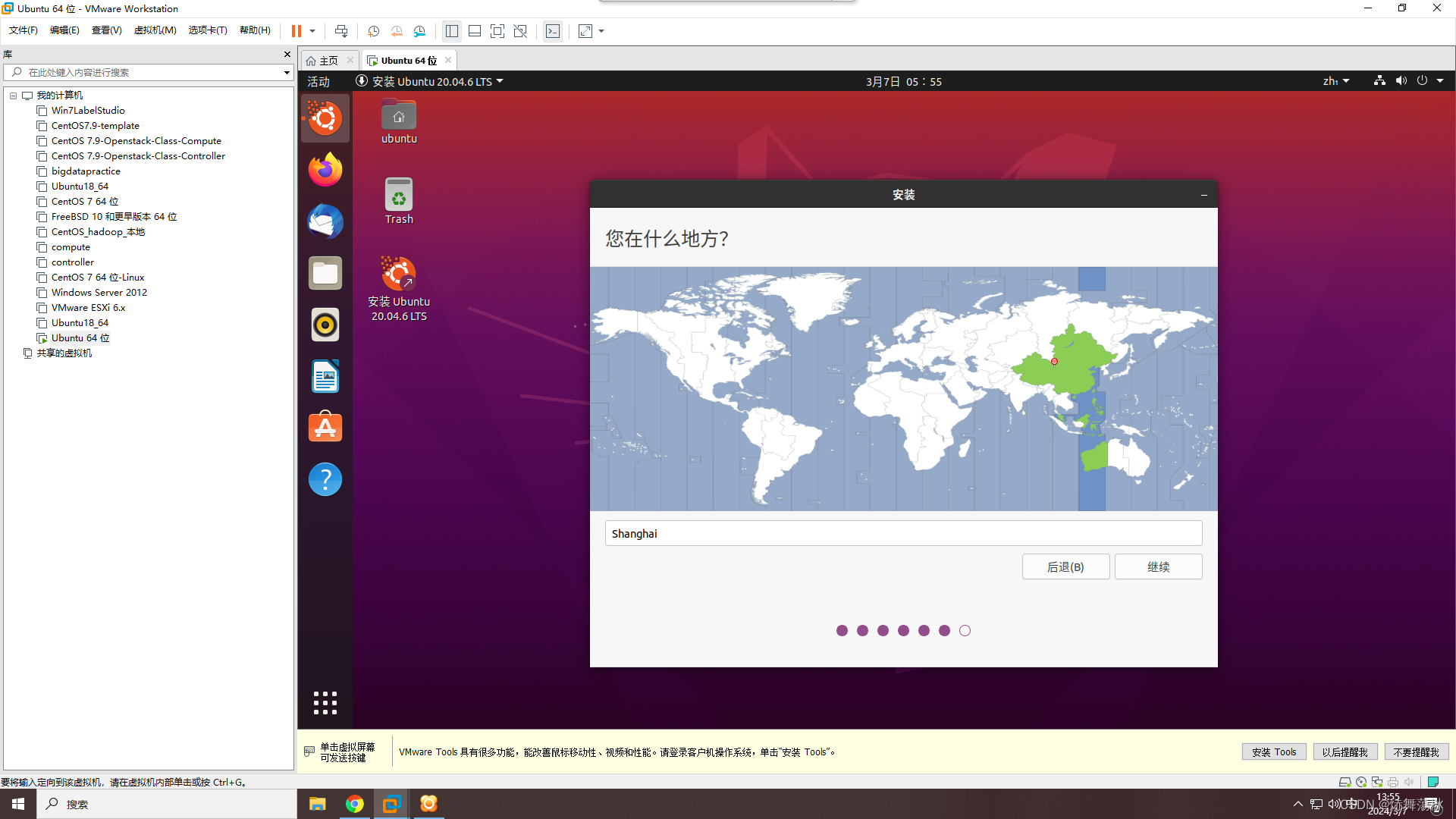
Task: Click the Shanghai location text field
Action: coord(903,533)
